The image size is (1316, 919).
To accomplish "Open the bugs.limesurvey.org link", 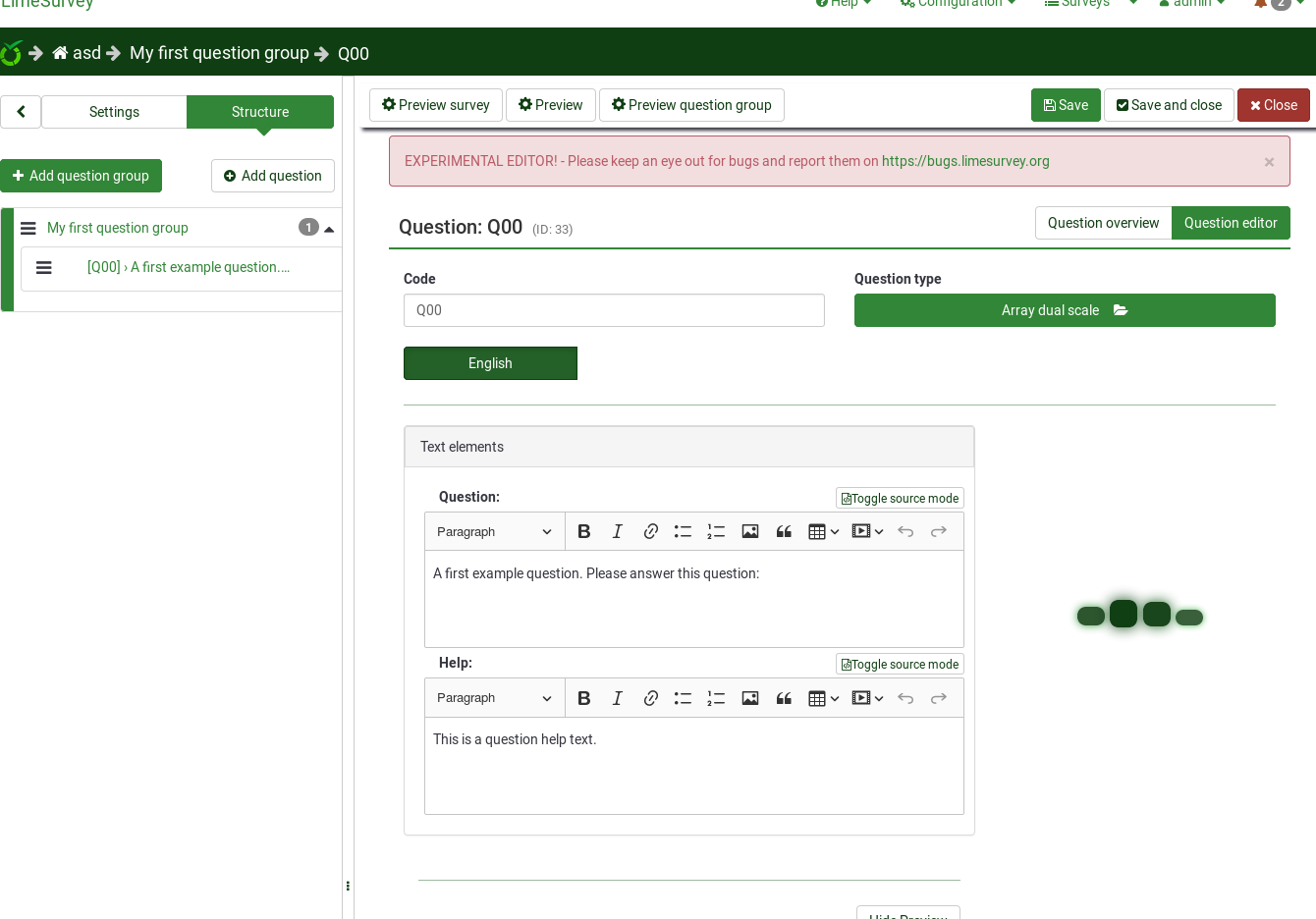I will 965,161.
